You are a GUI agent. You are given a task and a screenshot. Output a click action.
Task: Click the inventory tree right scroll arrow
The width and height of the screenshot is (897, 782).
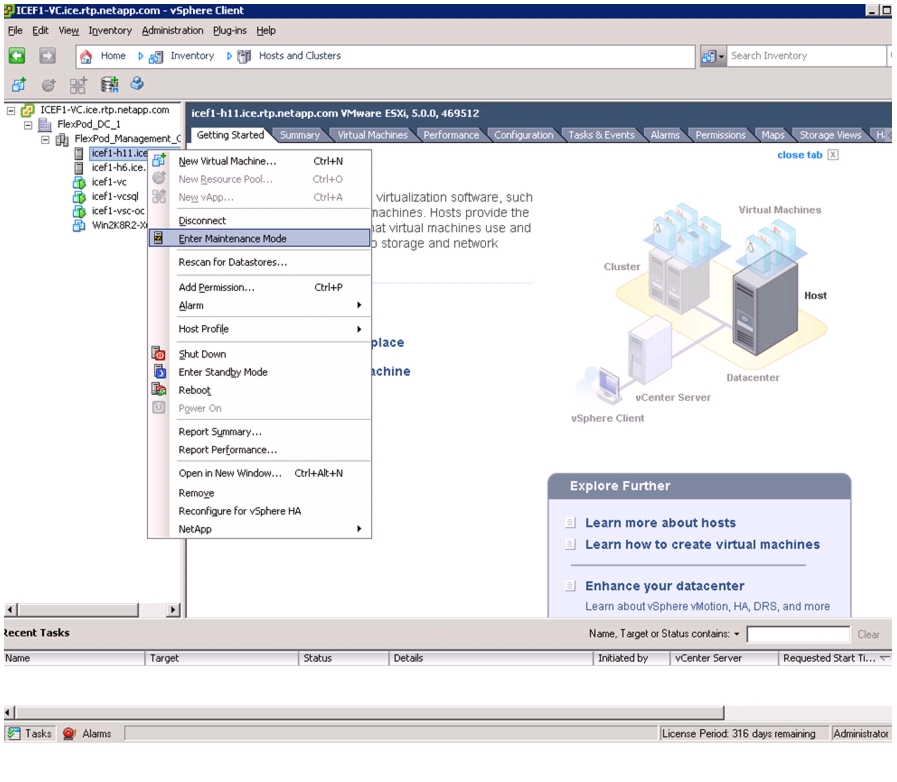coord(172,610)
